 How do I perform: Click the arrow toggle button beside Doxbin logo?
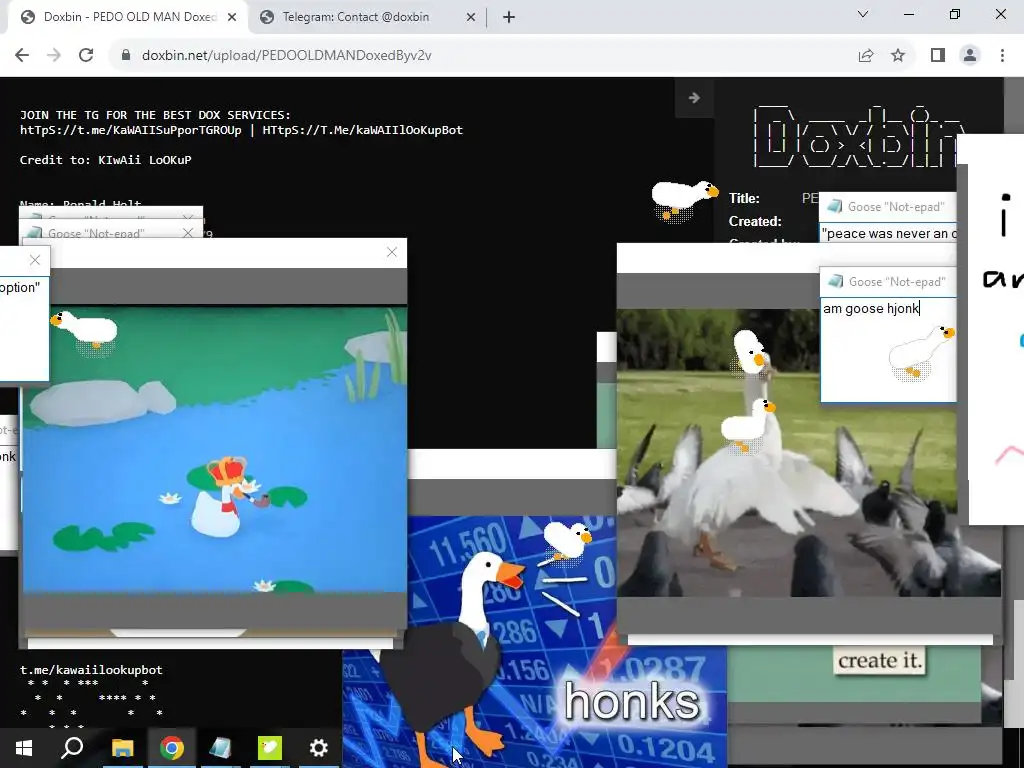694,98
